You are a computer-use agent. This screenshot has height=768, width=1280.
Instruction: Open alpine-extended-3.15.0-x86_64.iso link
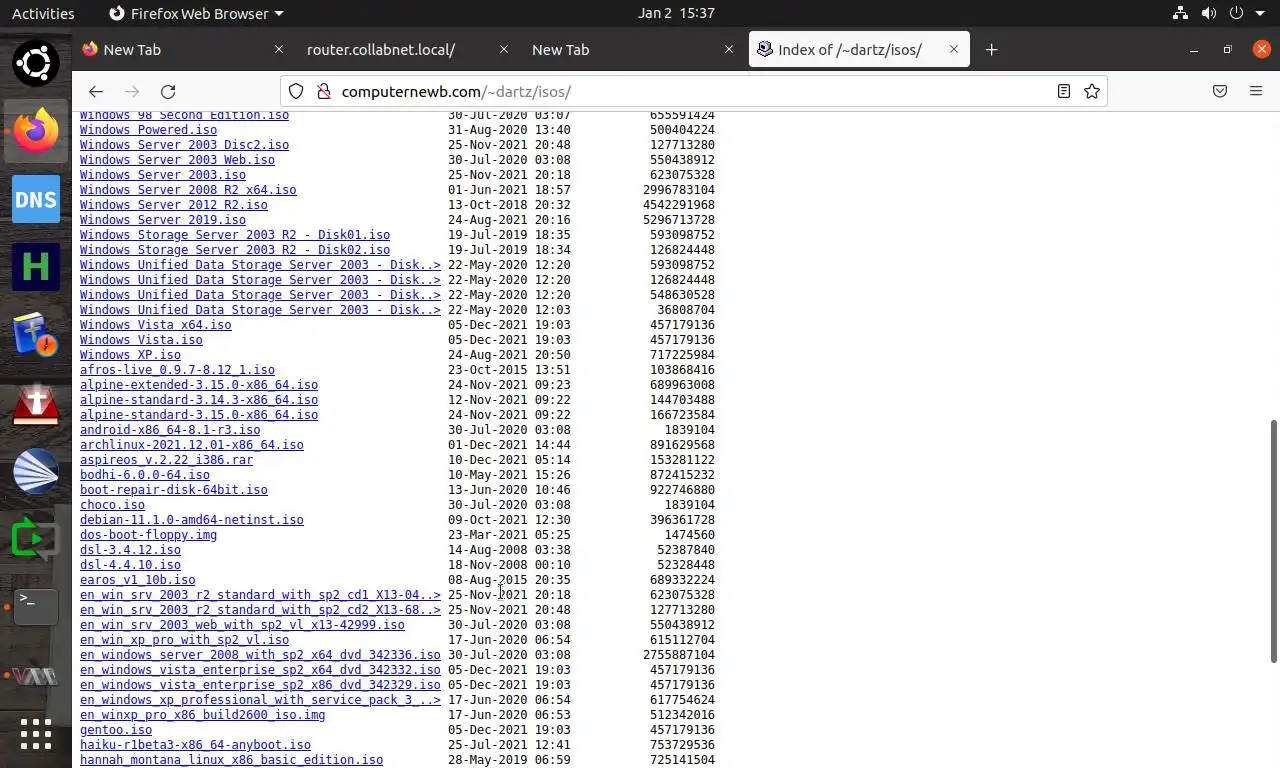click(x=199, y=385)
